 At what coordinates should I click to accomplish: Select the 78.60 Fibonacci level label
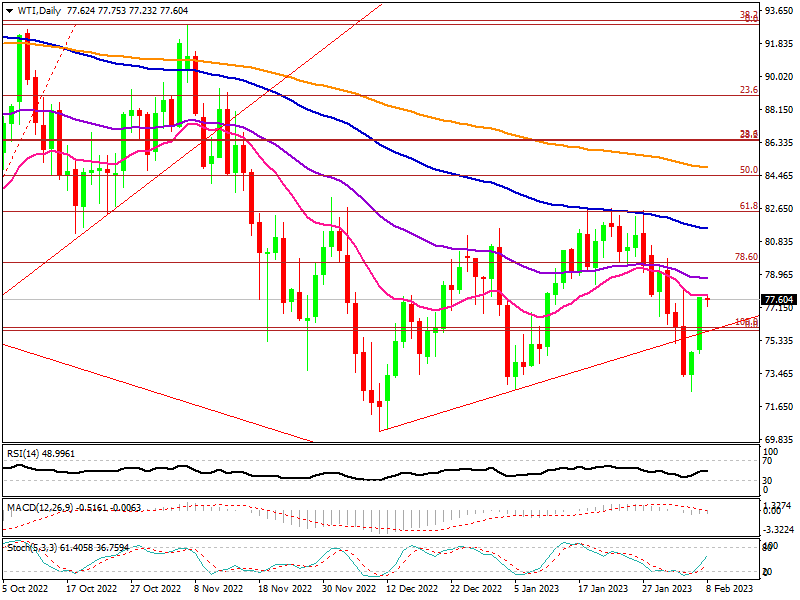pyautogui.click(x=746, y=257)
